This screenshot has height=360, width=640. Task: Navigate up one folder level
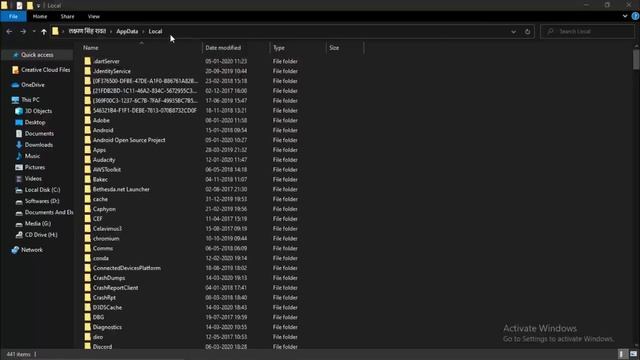tap(44, 31)
